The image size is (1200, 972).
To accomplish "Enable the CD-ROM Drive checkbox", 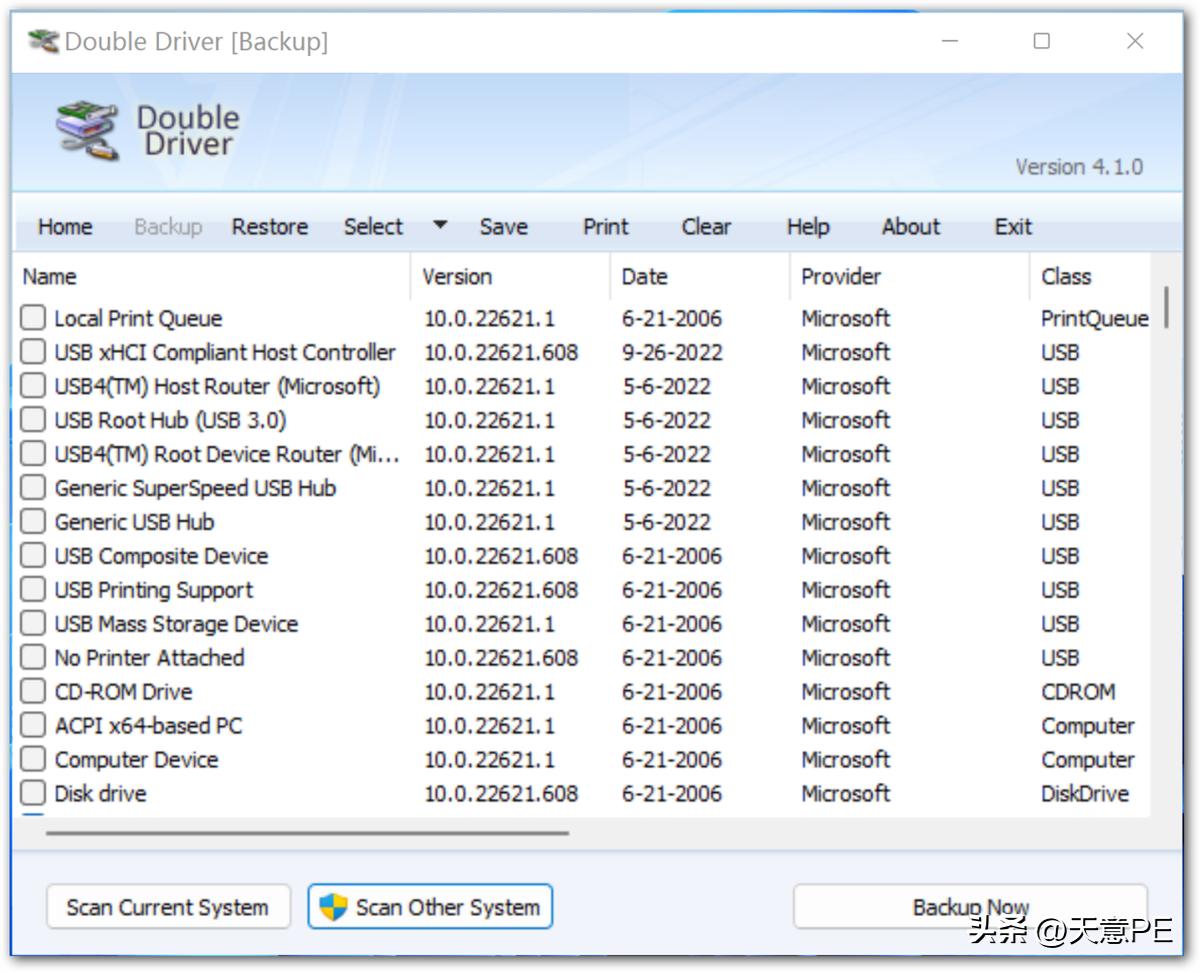I will coord(34,692).
